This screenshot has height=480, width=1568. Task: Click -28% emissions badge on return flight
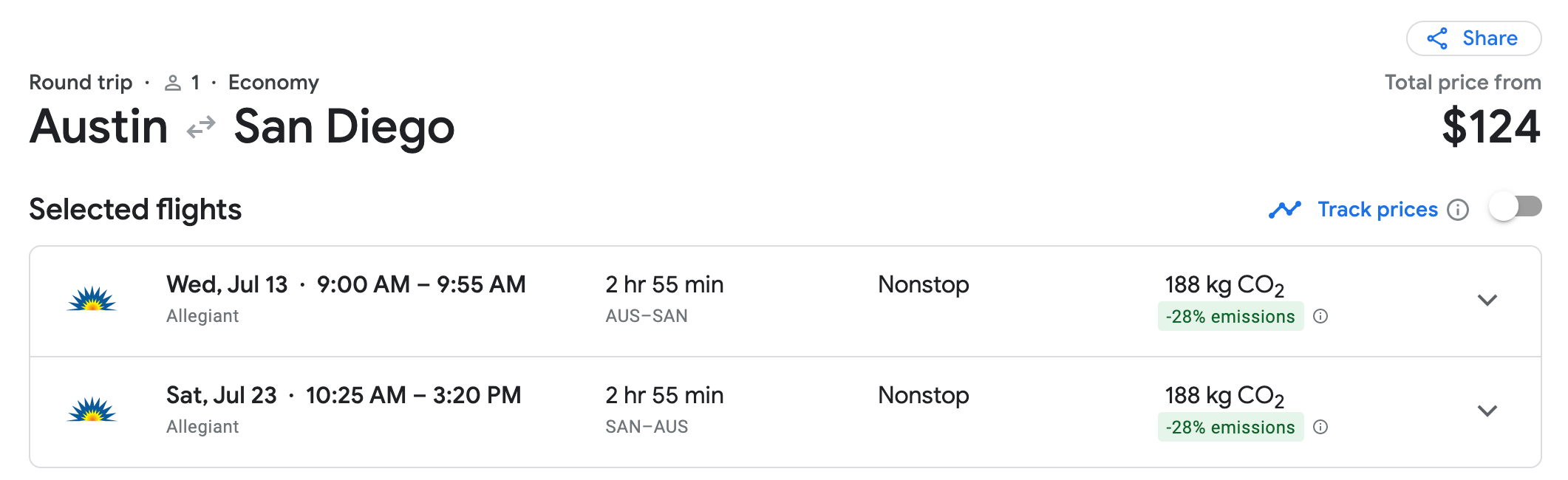coord(1230,427)
